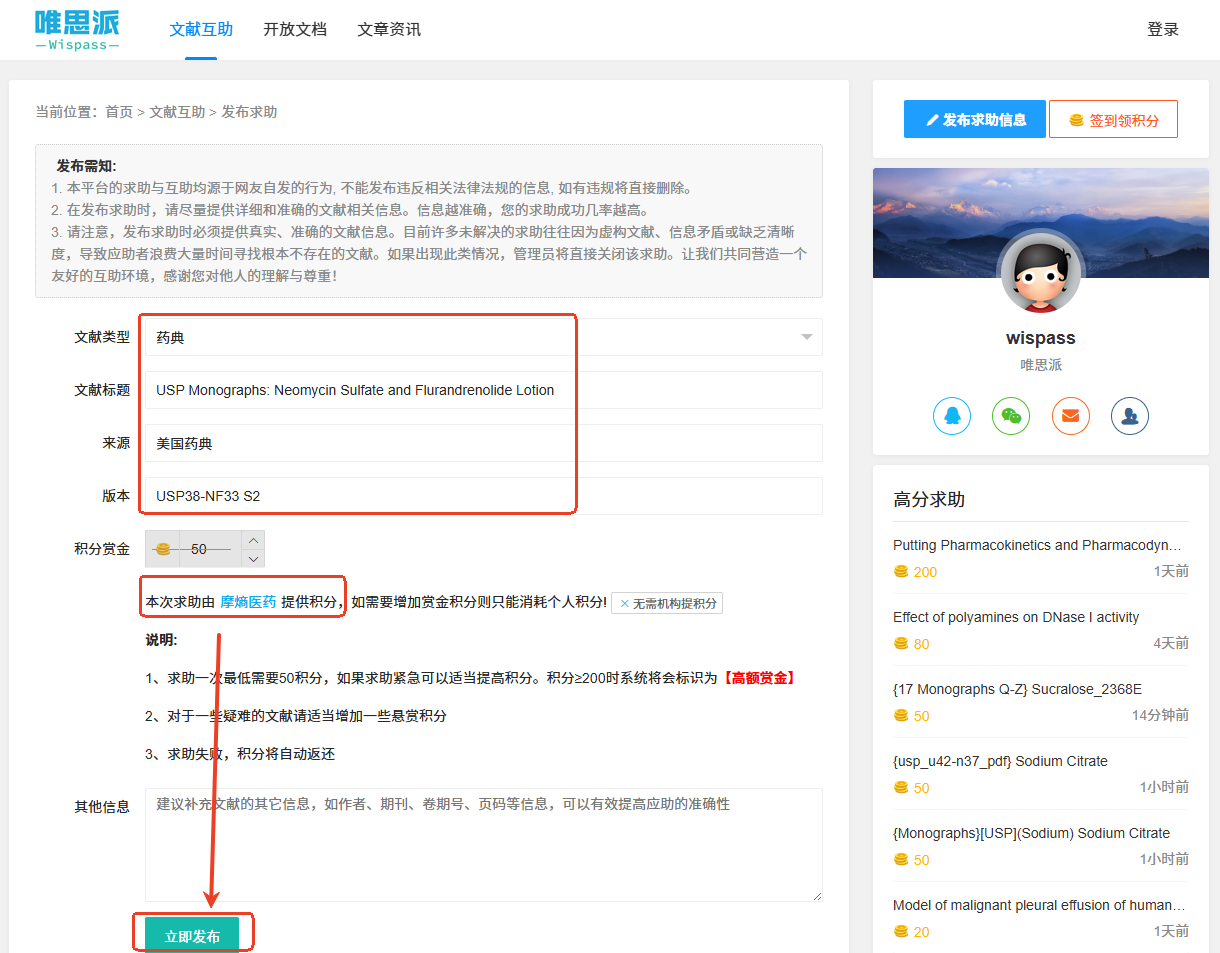This screenshot has height=953, width=1220.
Task: Click the pencil icon in 发布求助信息
Action: (933, 120)
